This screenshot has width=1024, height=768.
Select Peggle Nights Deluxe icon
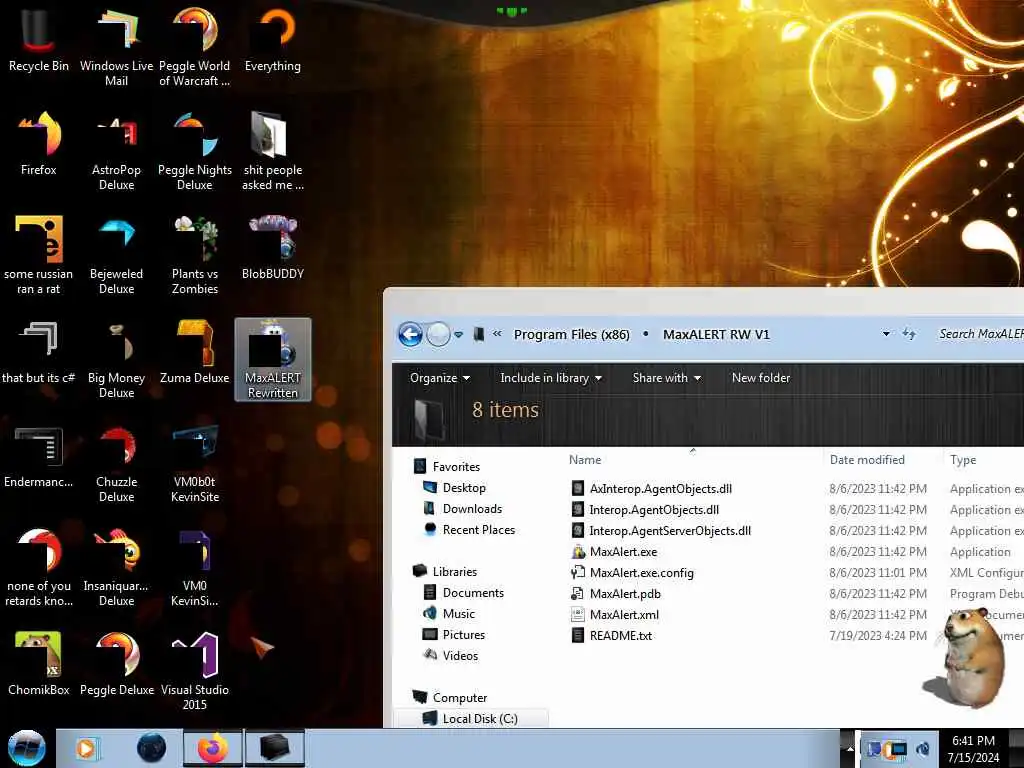coord(195,152)
